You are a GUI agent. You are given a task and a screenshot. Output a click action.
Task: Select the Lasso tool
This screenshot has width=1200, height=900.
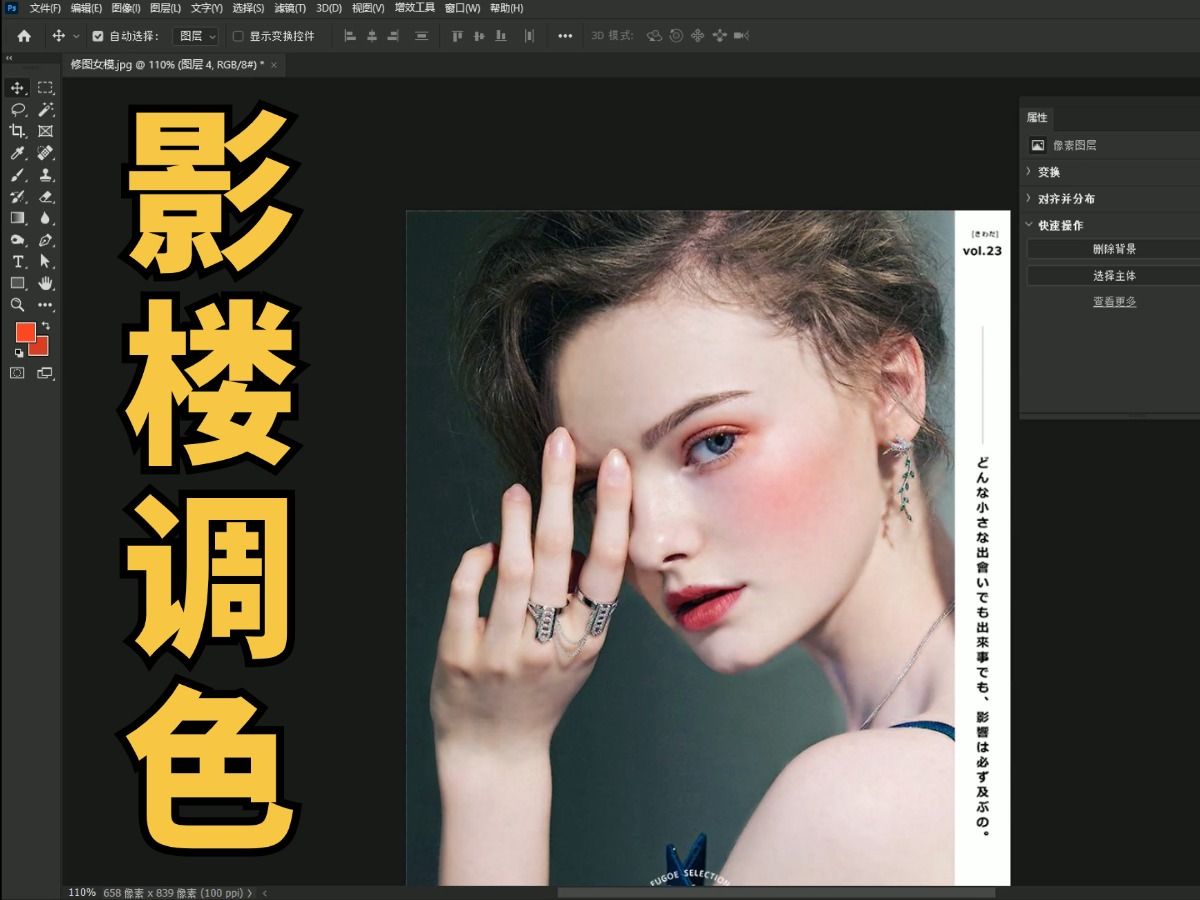coord(17,110)
